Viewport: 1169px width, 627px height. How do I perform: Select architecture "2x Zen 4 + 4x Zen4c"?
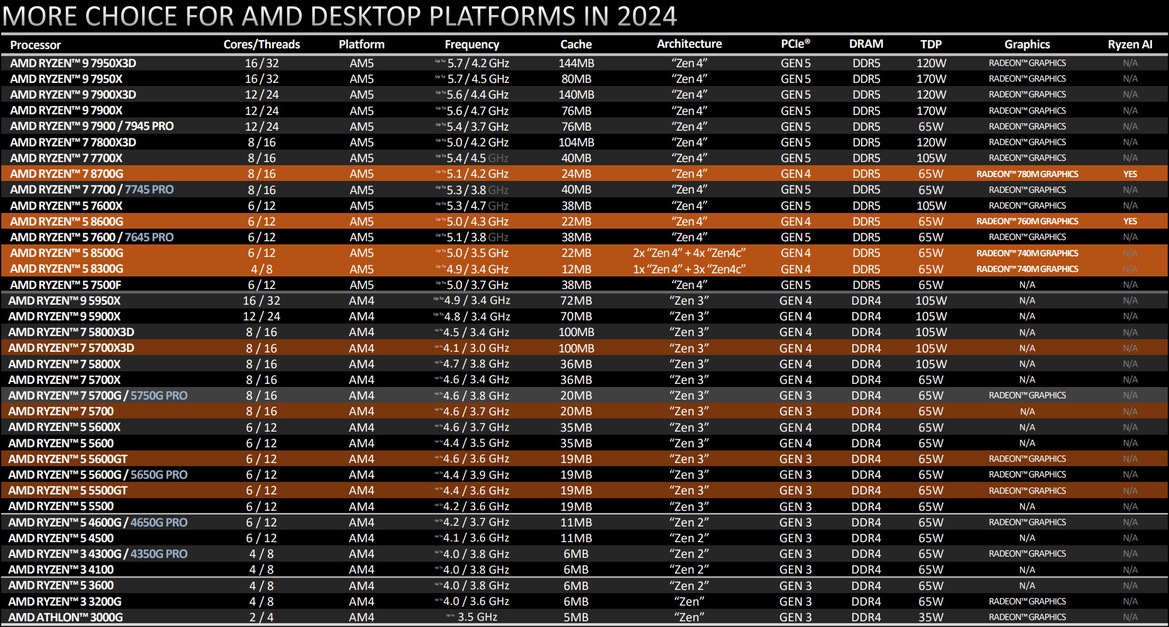tap(689, 253)
